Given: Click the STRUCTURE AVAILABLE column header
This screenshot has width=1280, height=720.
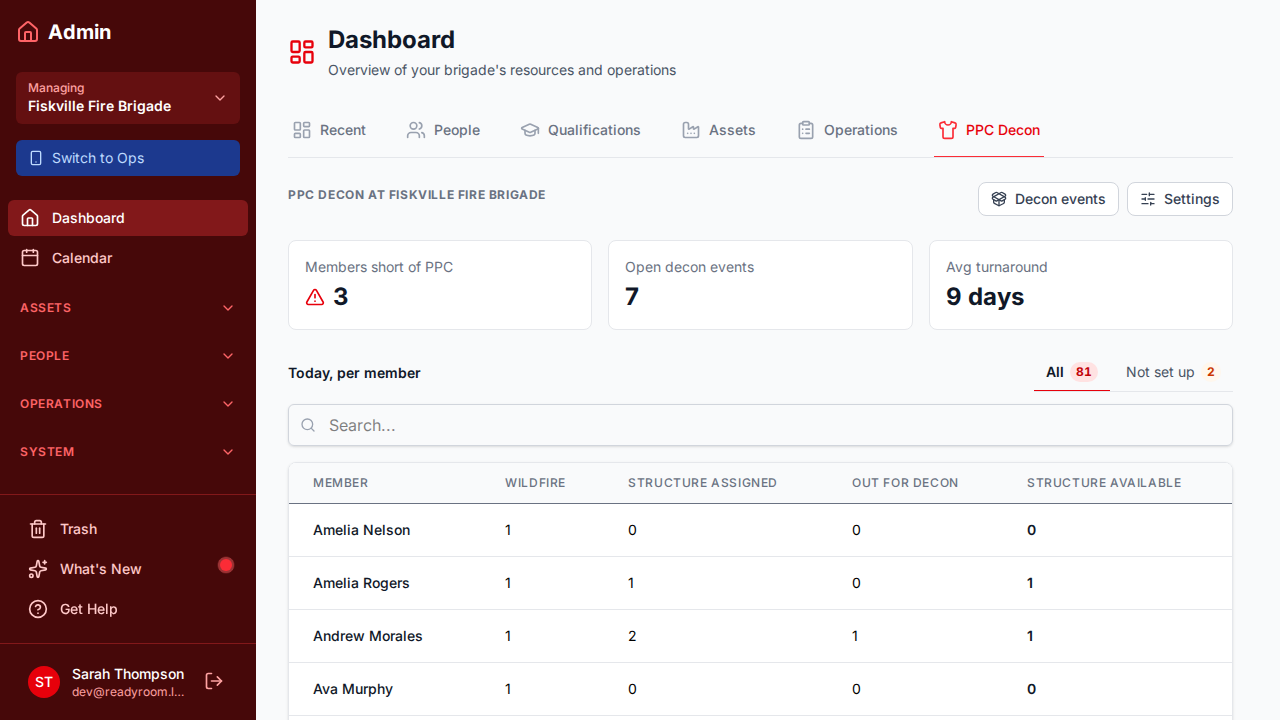Looking at the screenshot, I should pyautogui.click(x=1104, y=483).
